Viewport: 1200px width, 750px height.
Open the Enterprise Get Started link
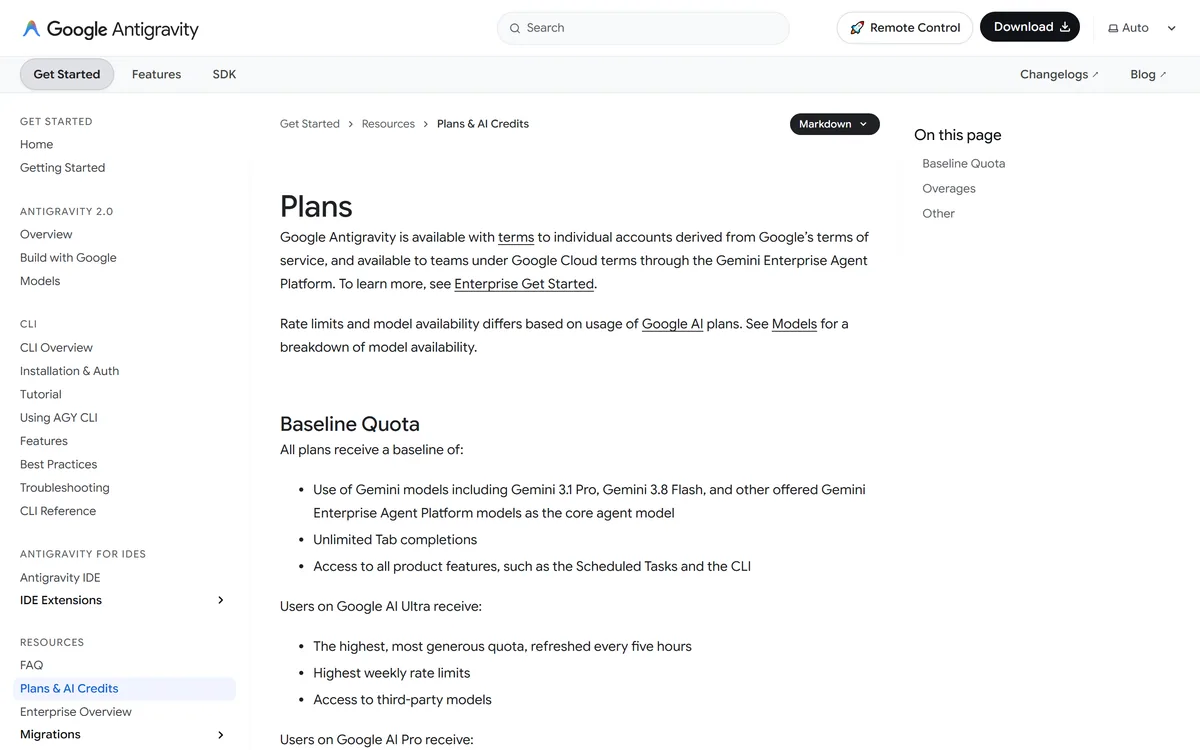(x=524, y=284)
